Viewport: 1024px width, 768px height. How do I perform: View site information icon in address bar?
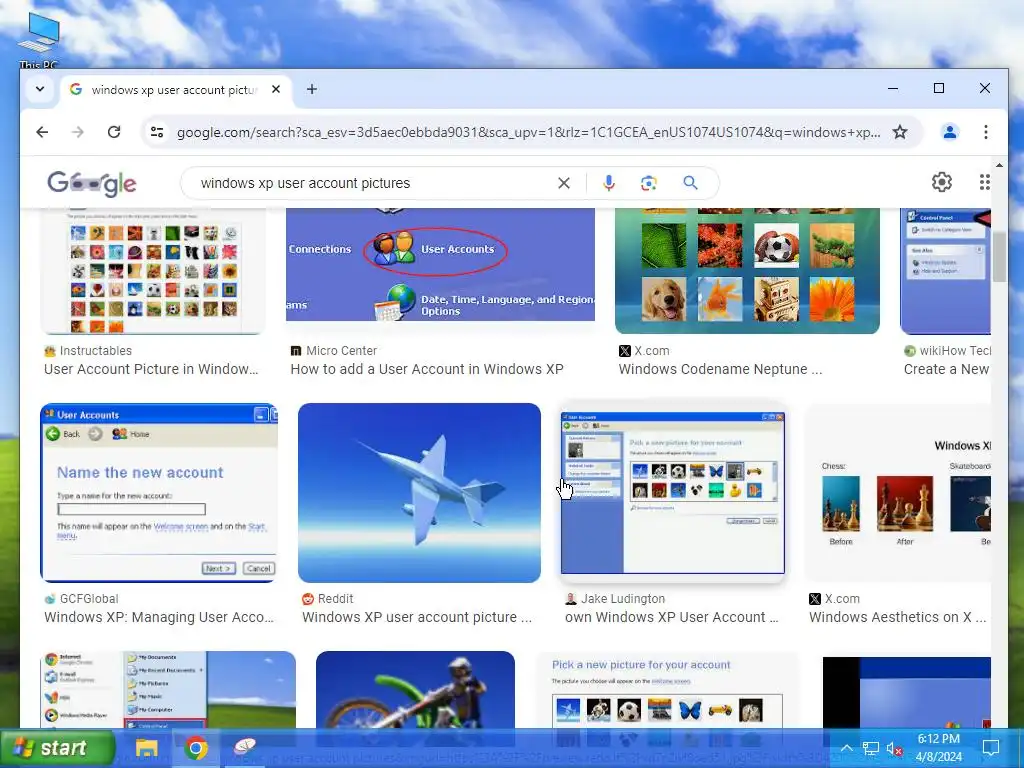(x=157, y=132)
